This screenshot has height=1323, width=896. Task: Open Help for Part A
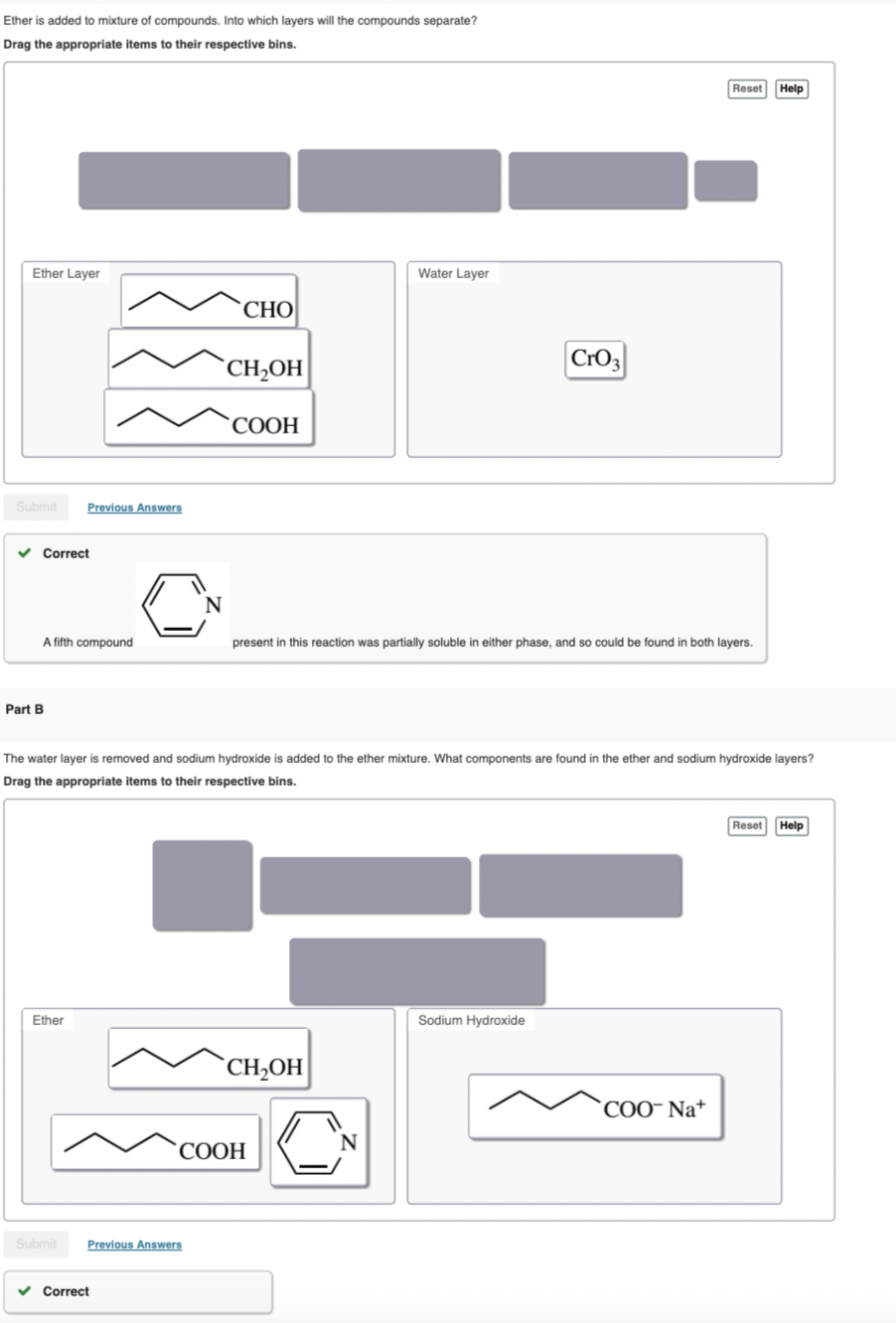click(790, 88)
